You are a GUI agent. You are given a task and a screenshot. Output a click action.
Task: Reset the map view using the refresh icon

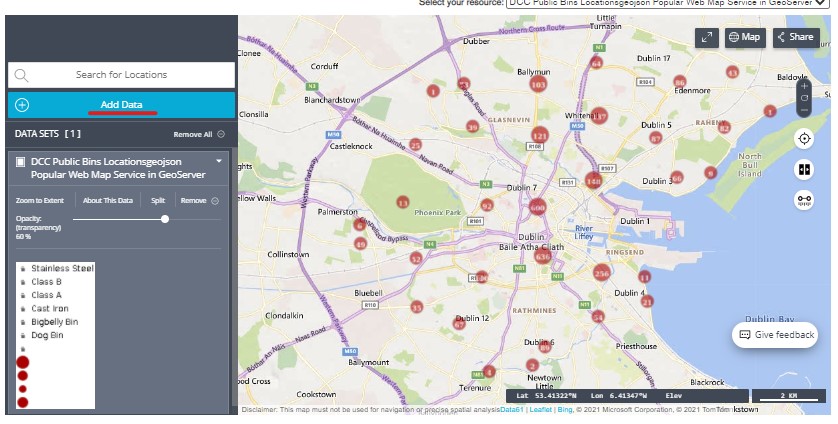click(x=804, y=98)
